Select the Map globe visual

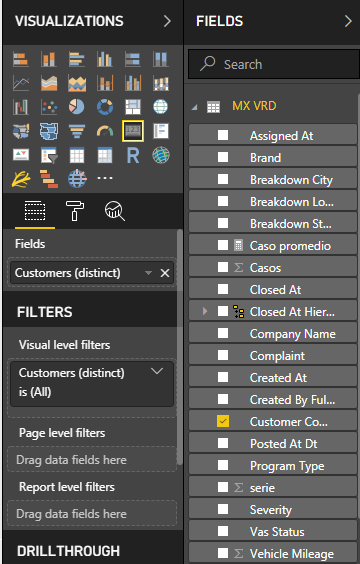160,107
